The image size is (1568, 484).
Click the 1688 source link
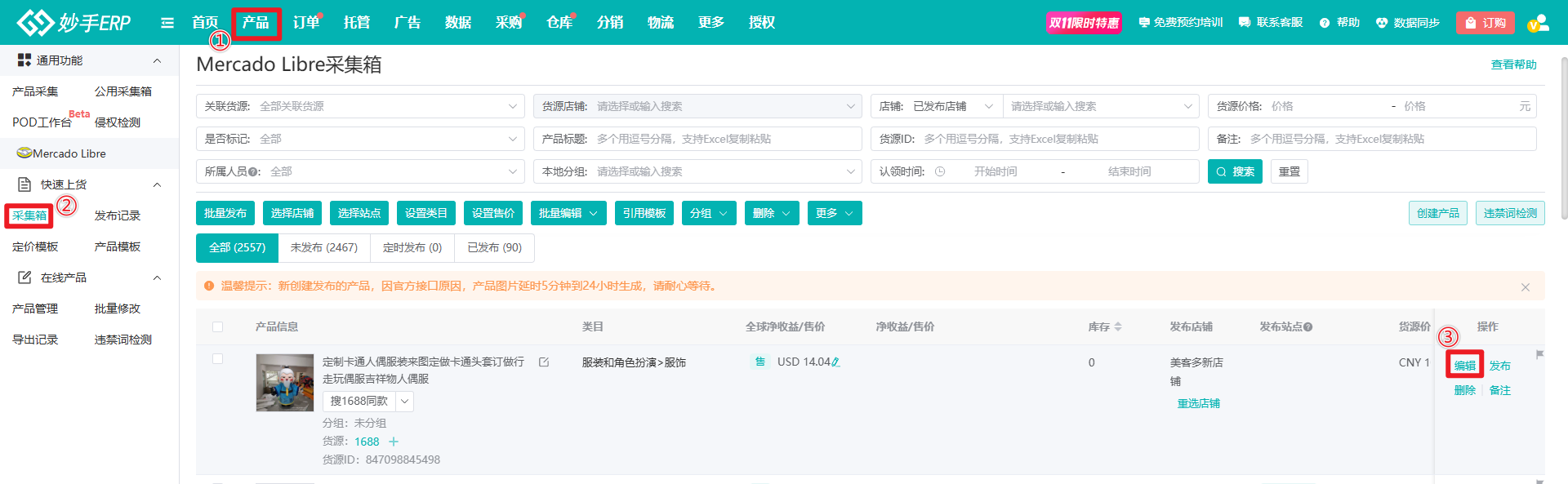(367, 442)
